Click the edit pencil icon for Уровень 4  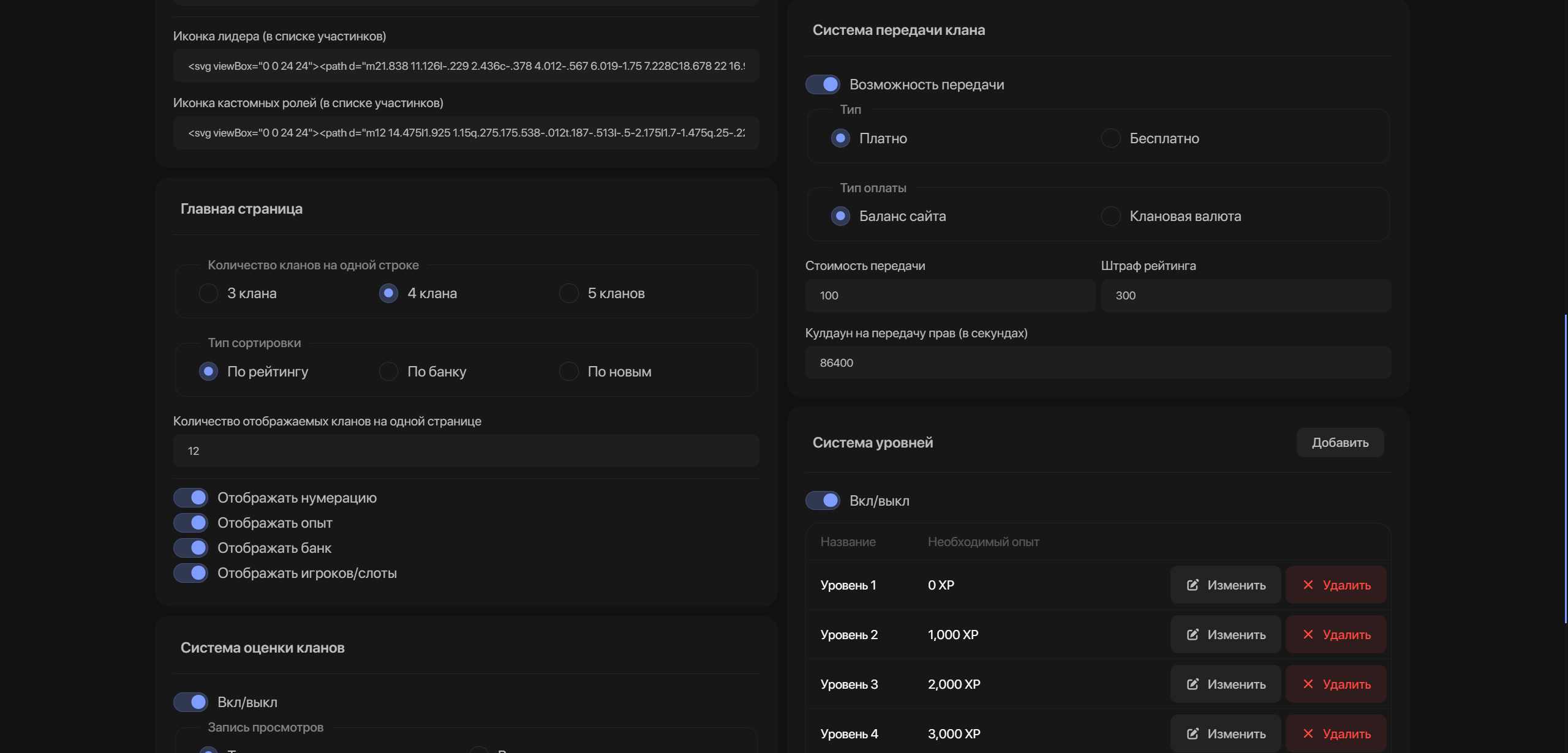[x=1193, y=734]
